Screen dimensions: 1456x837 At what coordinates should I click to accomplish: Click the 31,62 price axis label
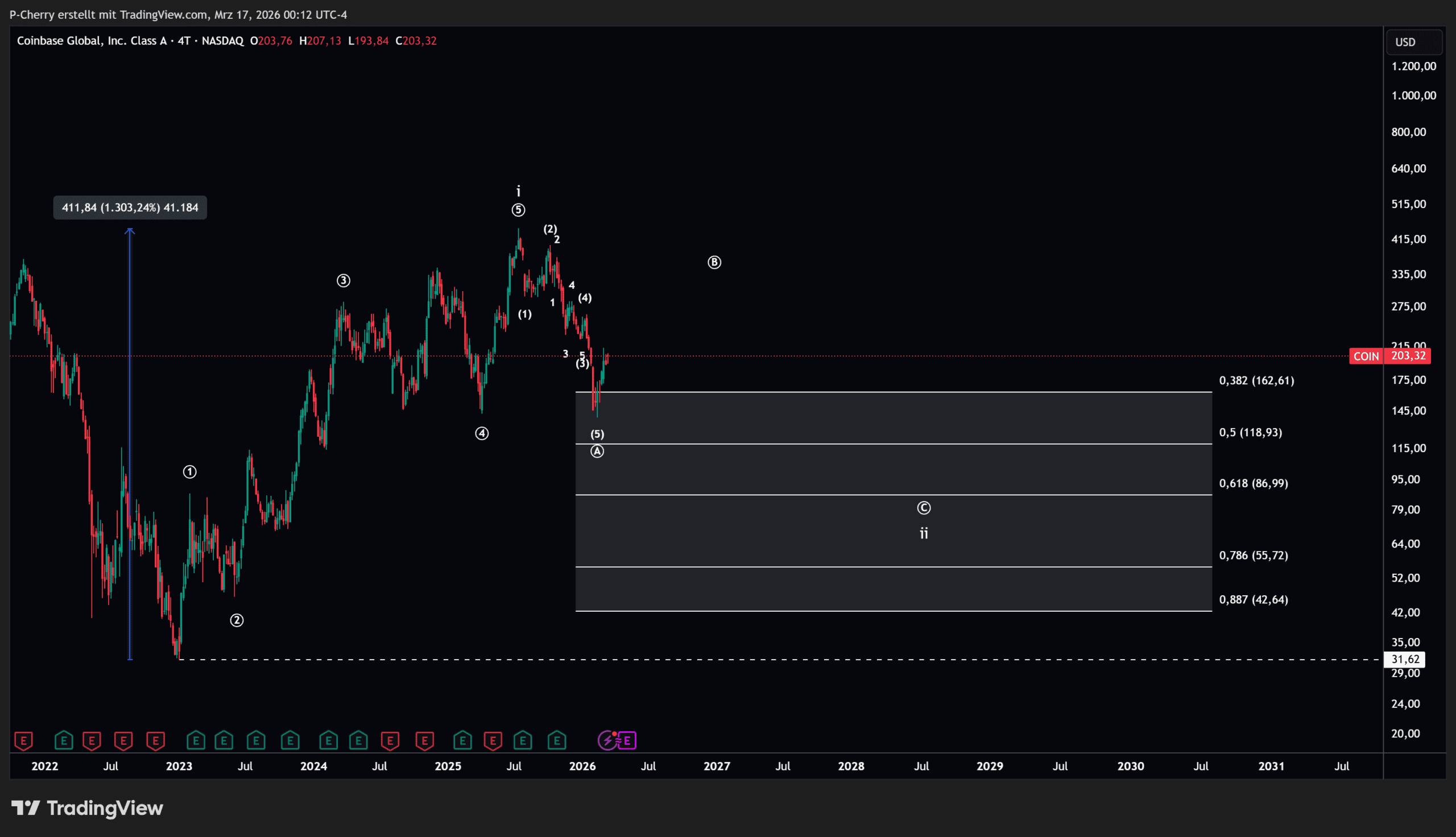point(1405,660)
